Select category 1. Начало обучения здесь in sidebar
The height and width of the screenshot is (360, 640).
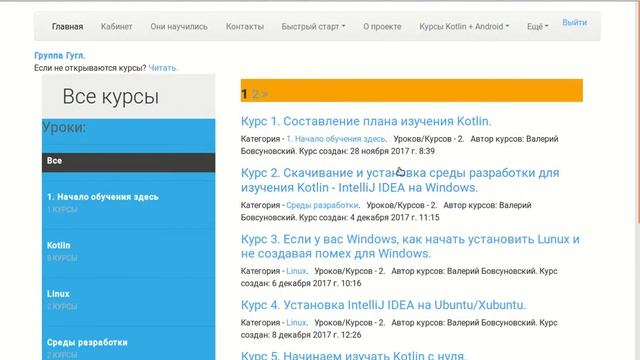pos(102,197)
